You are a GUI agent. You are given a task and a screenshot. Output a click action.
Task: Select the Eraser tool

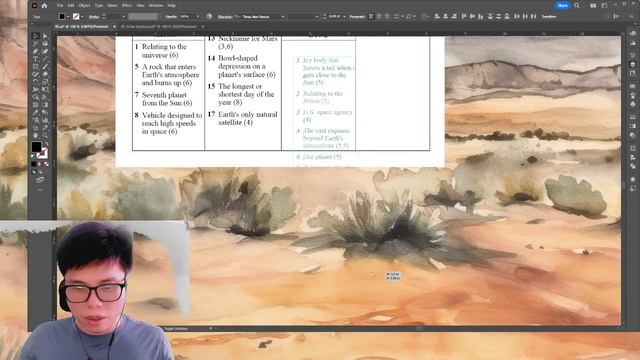coord(45,74)
